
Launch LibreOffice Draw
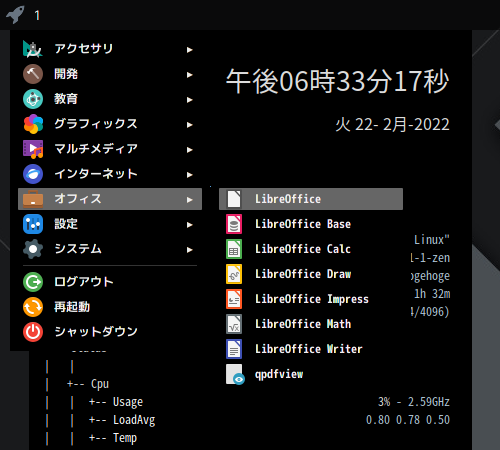coord(303,274)
